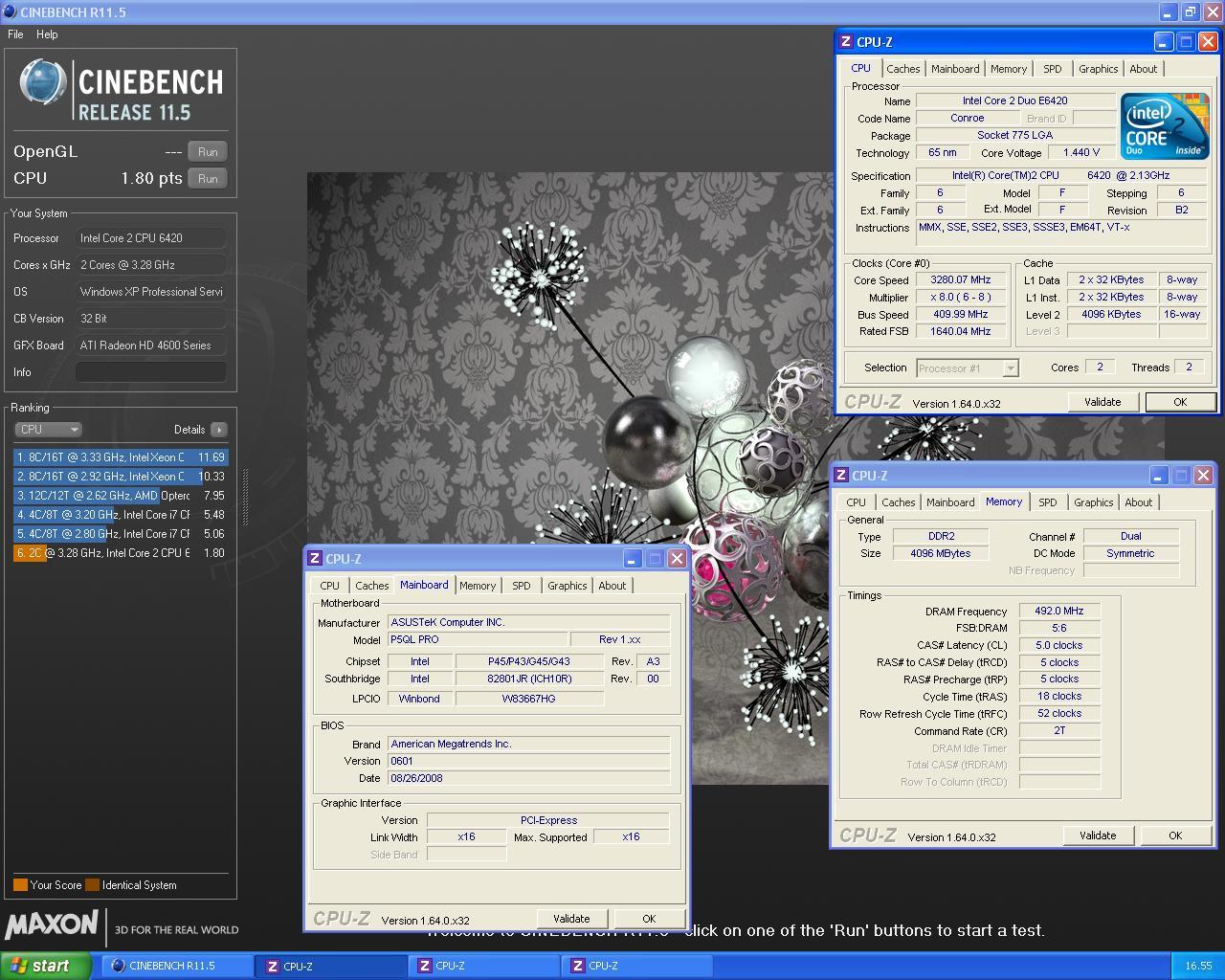Click the Core Speed value 3280.07 MHz
The height and width of the screenshot is (980, 1225).
pyautogui.click(x=961, y=279)
